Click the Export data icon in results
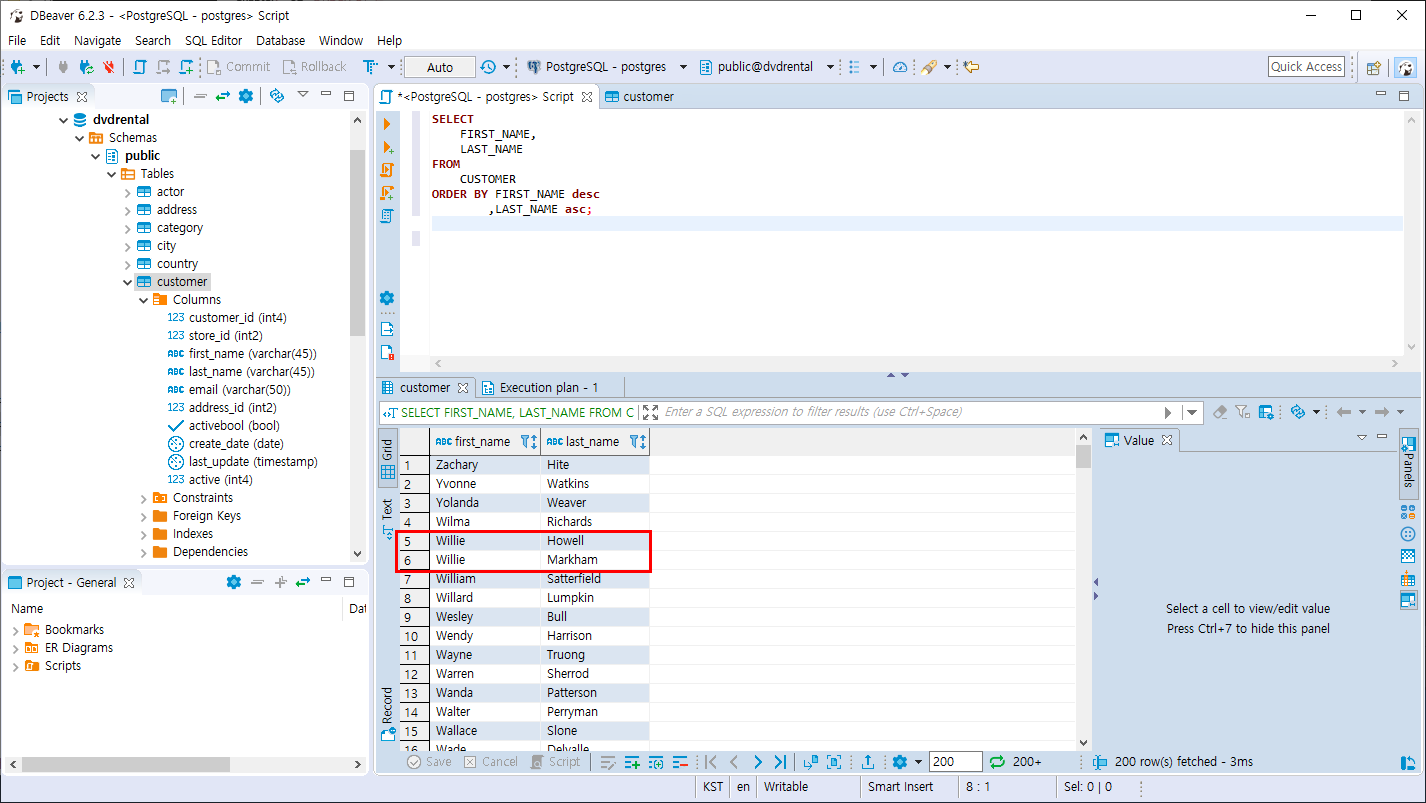1426x803 pixels. coord(868,762)
